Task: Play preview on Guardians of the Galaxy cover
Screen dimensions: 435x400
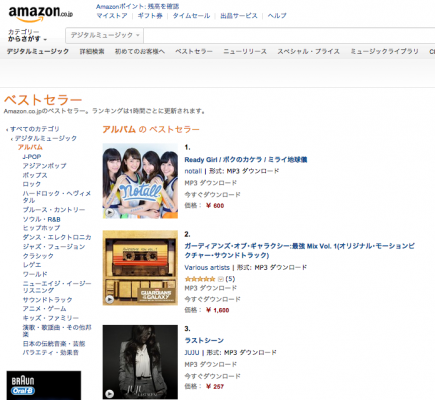Action: 110,299
